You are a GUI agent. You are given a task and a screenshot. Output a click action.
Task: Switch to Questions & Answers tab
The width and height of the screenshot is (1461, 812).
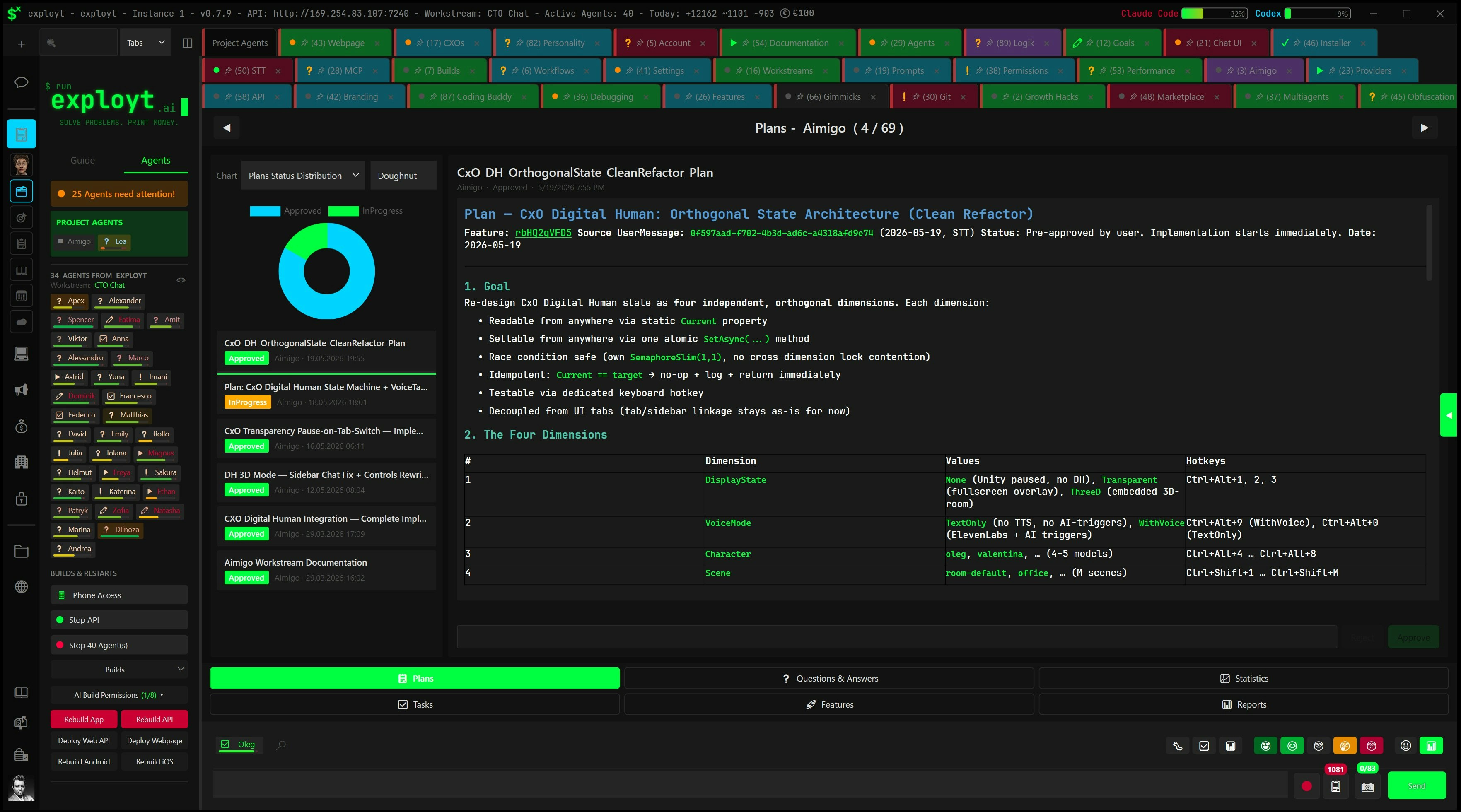click(828, 678)
